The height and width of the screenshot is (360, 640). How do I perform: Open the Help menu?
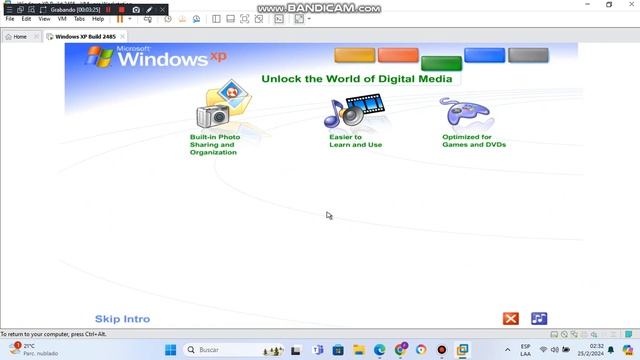(98, 19)
